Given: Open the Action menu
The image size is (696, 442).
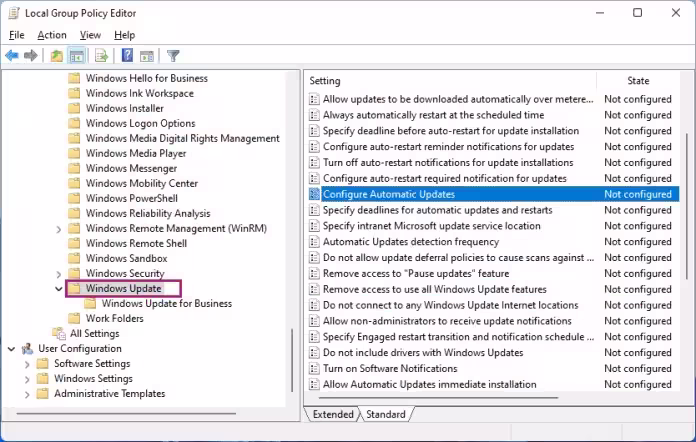Looking at the screenshot, I should point(52,35).
